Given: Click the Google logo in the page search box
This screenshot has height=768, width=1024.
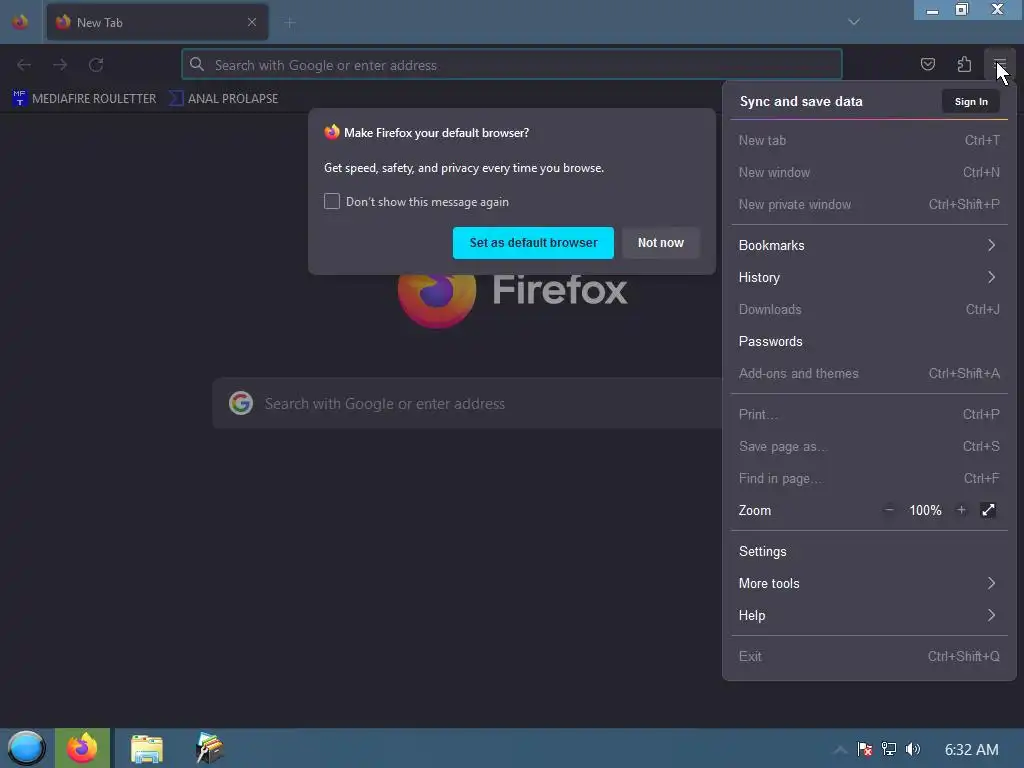Looking at the screenshot, I should [x=241, y=404].
